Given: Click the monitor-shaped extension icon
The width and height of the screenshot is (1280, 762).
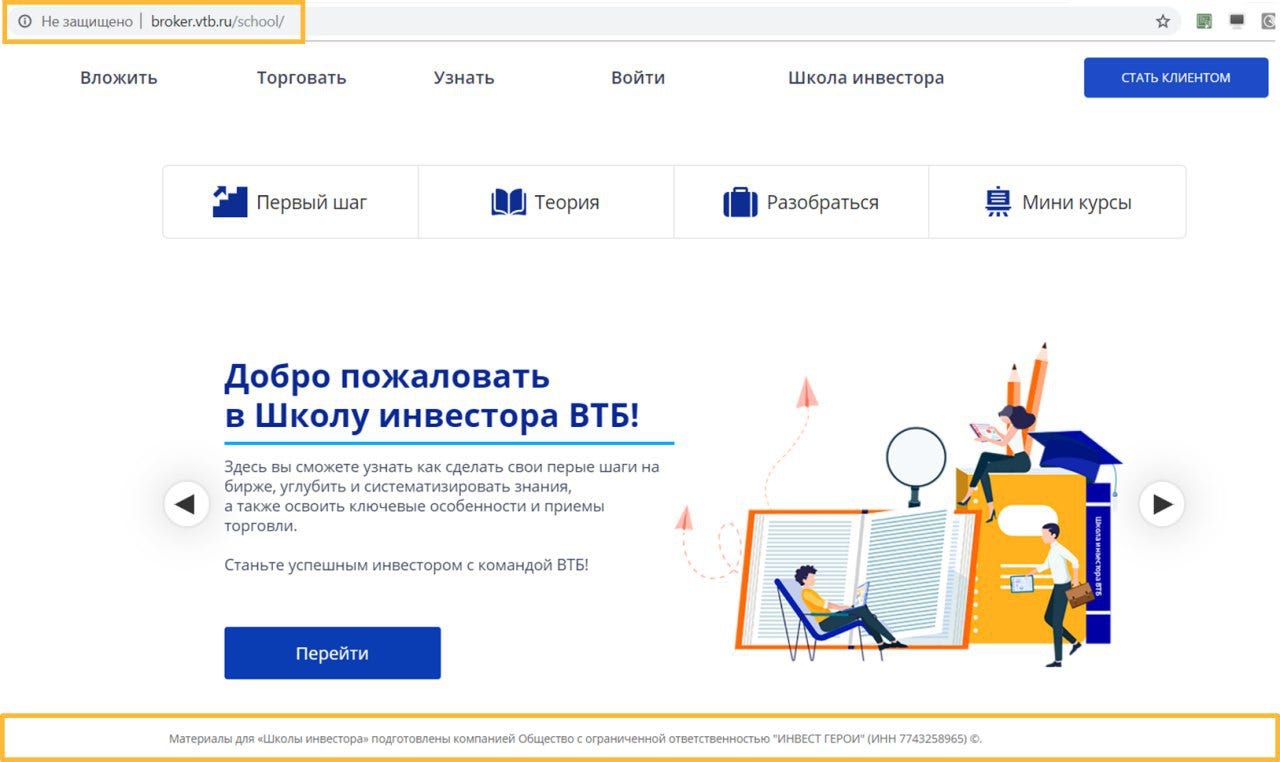Looking at the screenshot, I should click(1236, 21).
